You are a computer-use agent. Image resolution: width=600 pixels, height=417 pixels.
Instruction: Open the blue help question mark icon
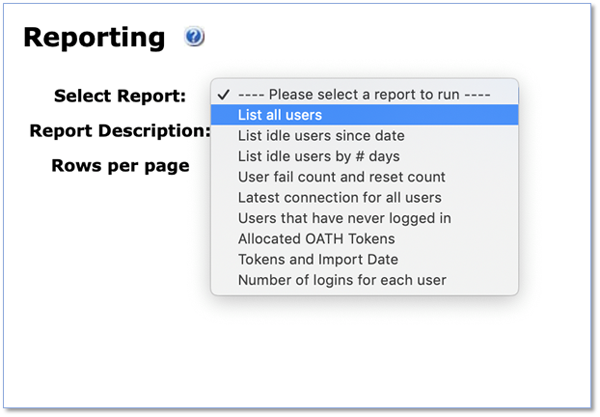pos(194,37)
